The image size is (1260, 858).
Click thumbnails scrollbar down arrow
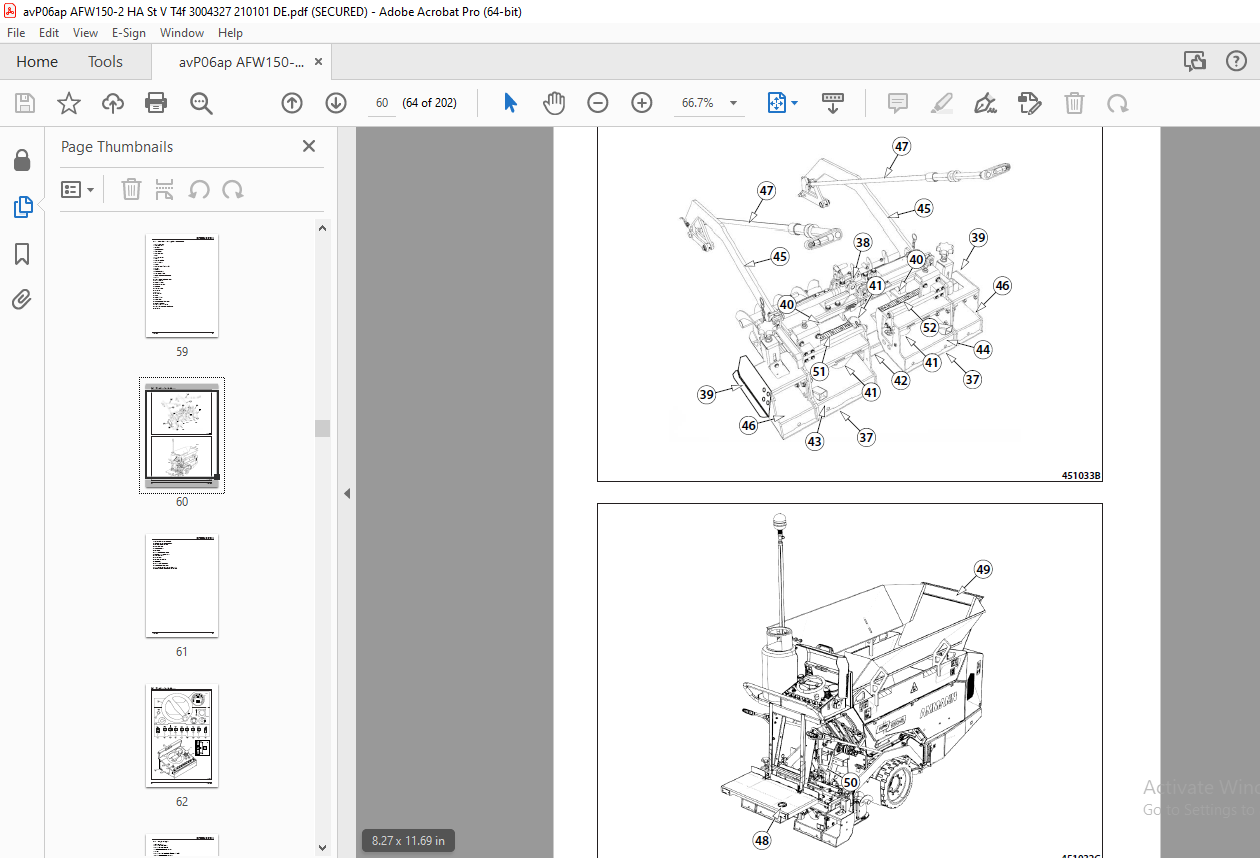tap(322, 847)
